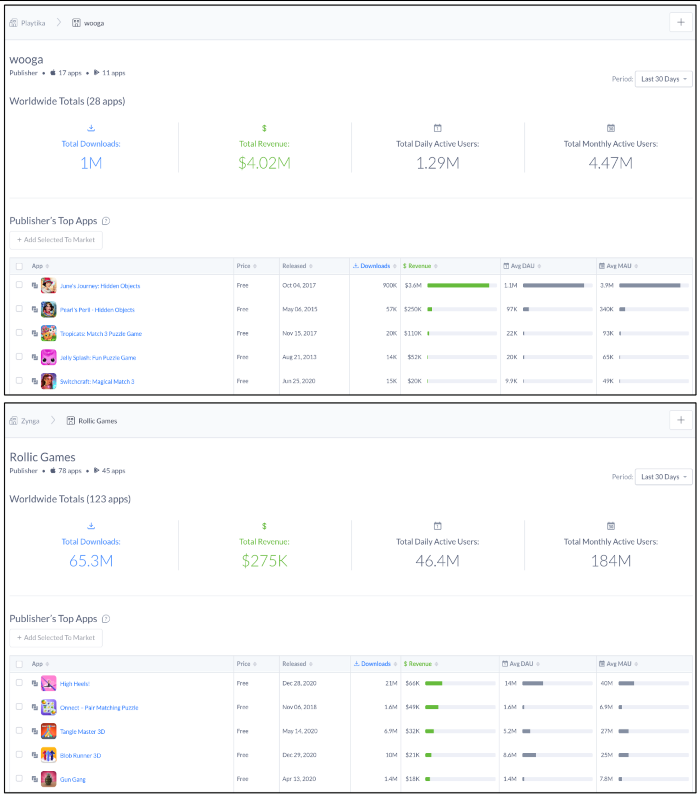Image resolution: width=700 pixels, height=798 pixels.
Task: Open Tropicats: Match 3 Puzzle Game link
Action: (100, 334)
